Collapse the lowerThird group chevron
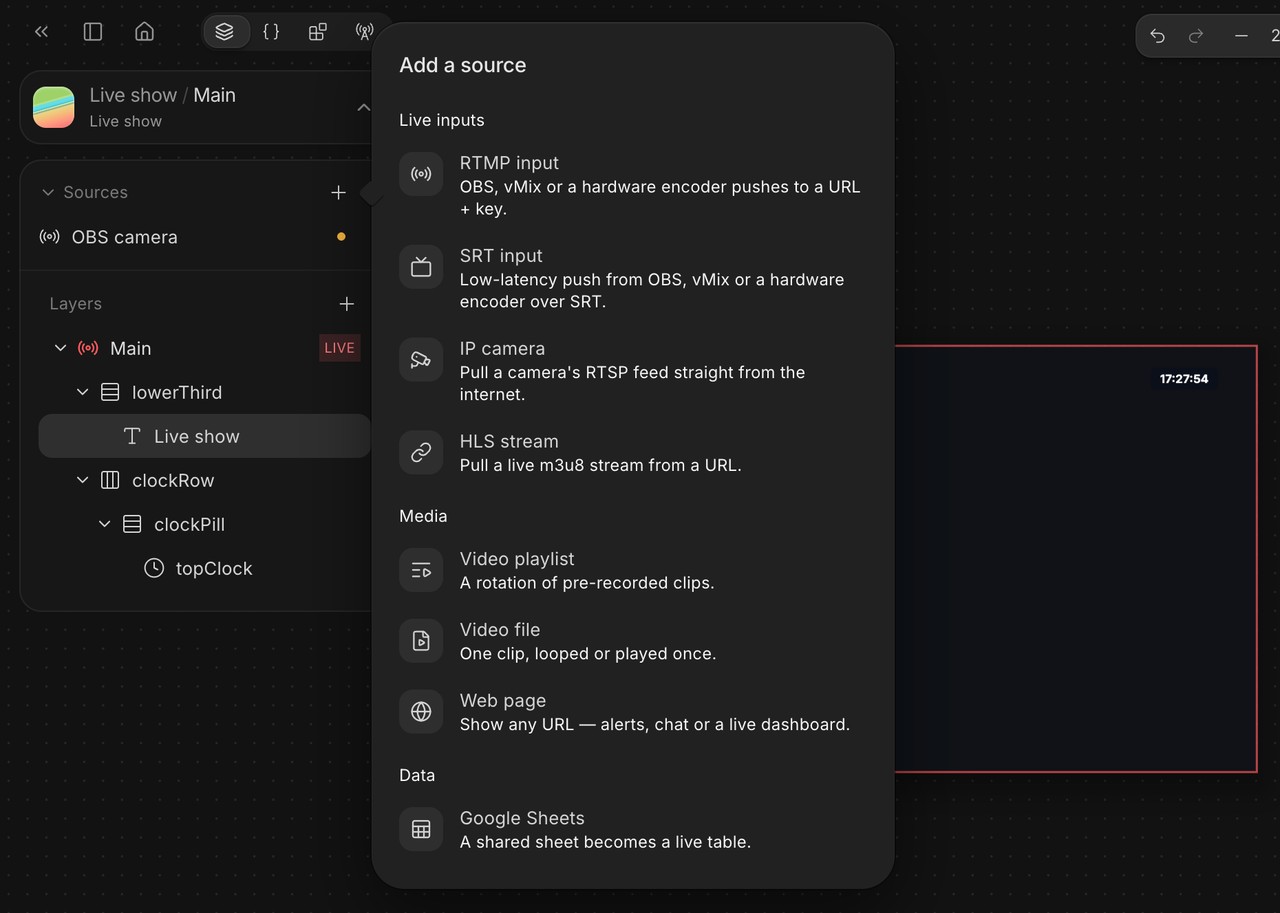The height and width of the screenshot is (913, 1280). [82, 392]
